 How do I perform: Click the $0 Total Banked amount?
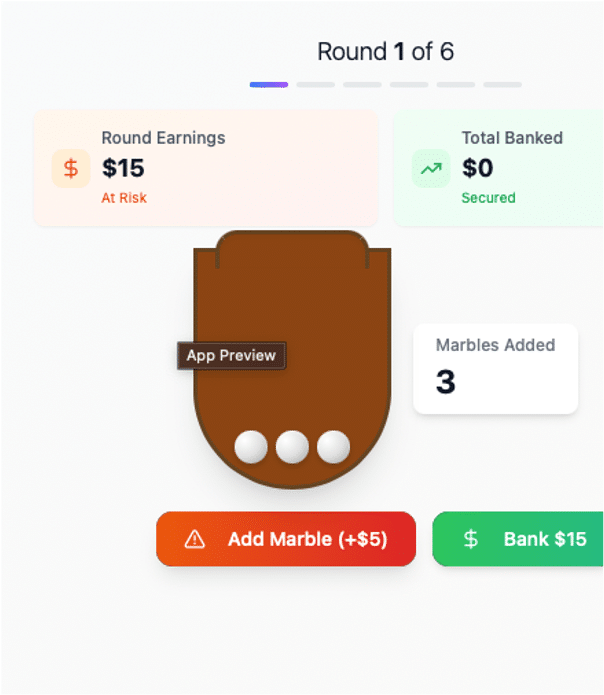(x=477, y=167)
